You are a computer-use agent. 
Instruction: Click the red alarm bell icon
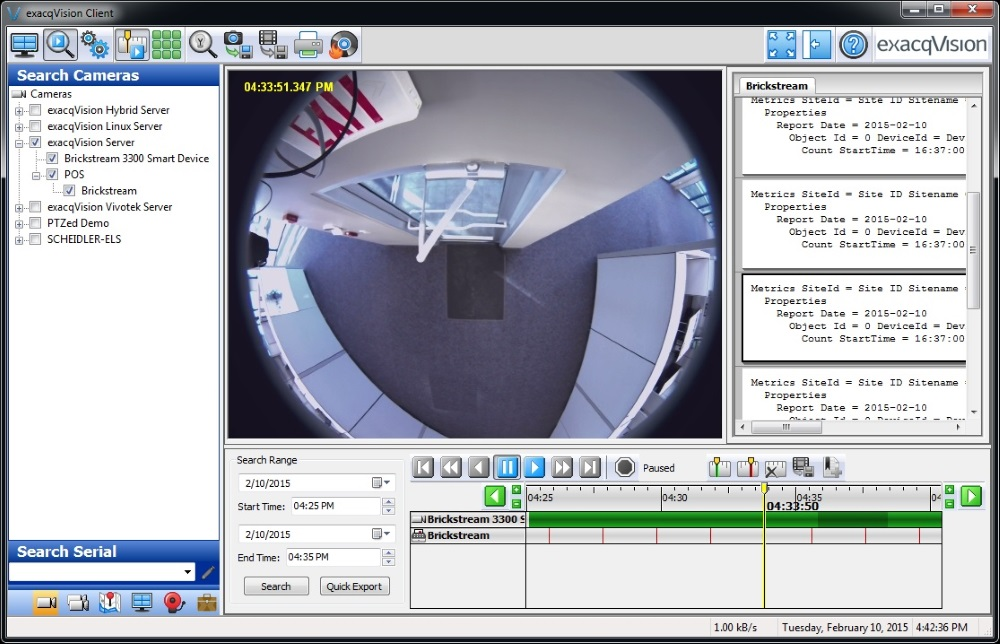tap(172, 603)
